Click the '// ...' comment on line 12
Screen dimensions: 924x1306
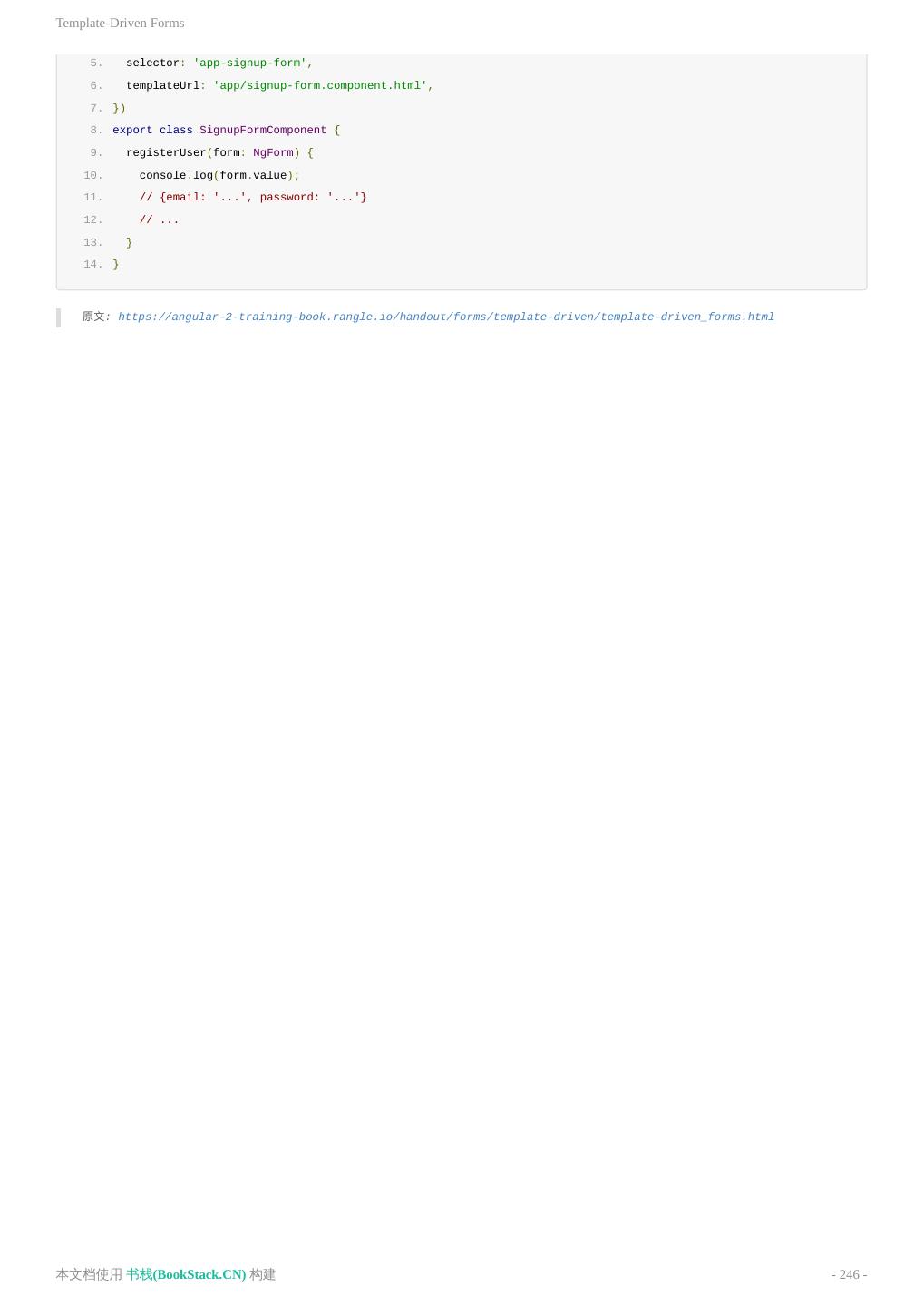point(160,220)
